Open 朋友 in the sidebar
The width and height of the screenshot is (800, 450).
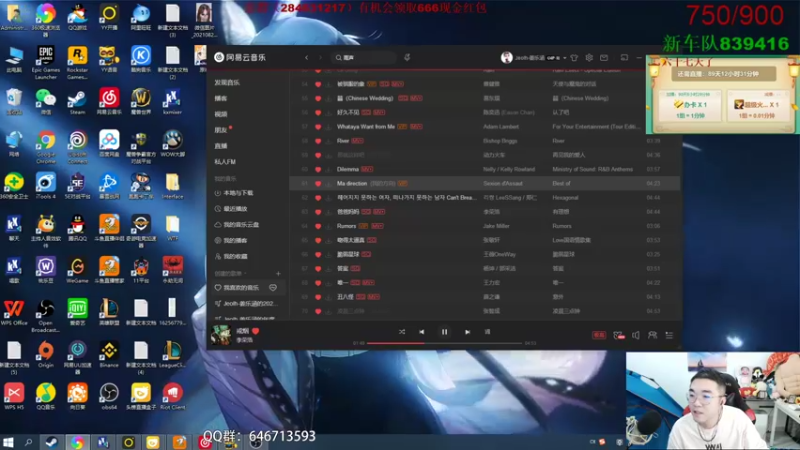(221, 130)
